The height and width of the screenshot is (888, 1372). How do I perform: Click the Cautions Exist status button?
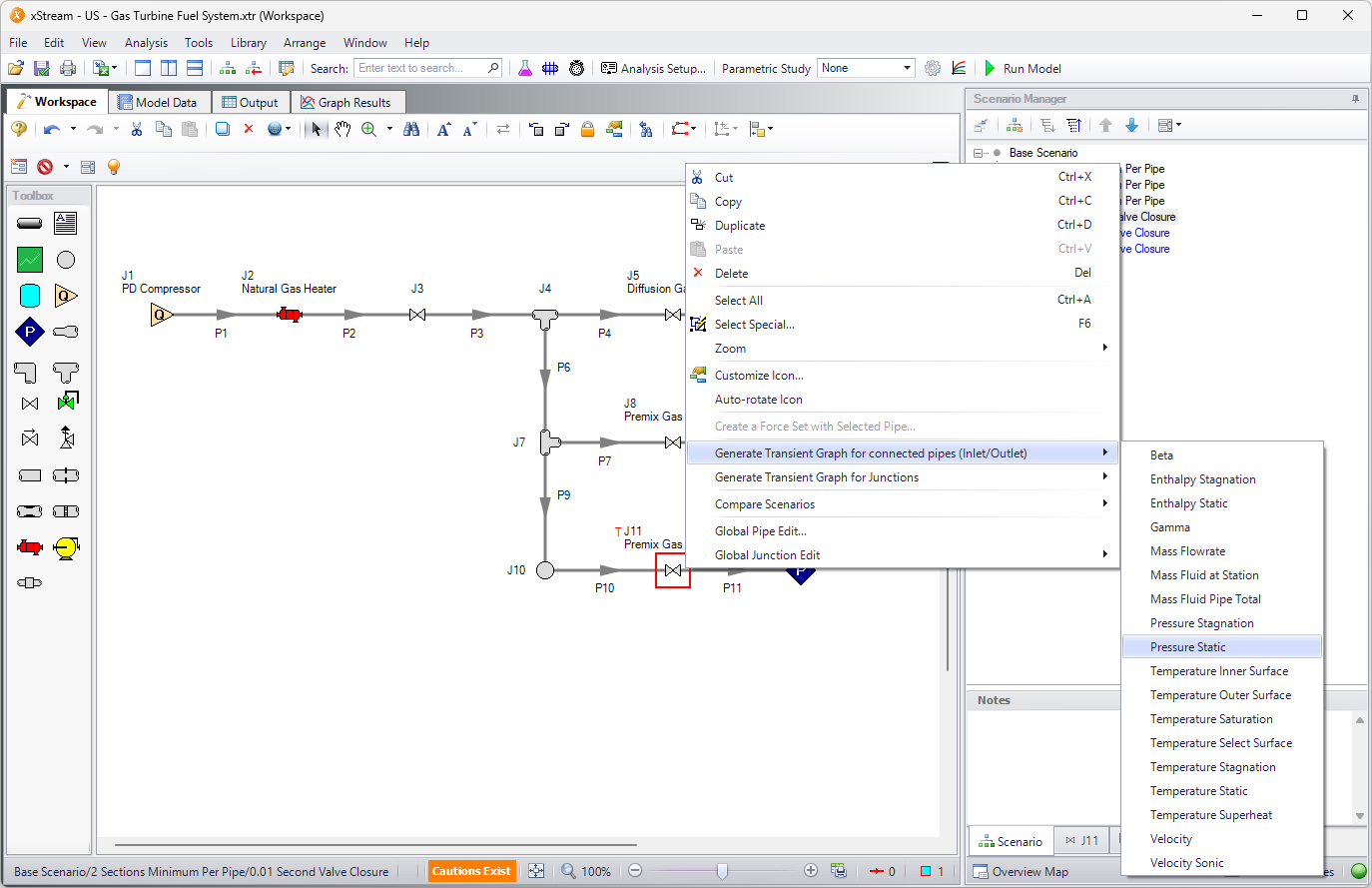coord(471,871)
